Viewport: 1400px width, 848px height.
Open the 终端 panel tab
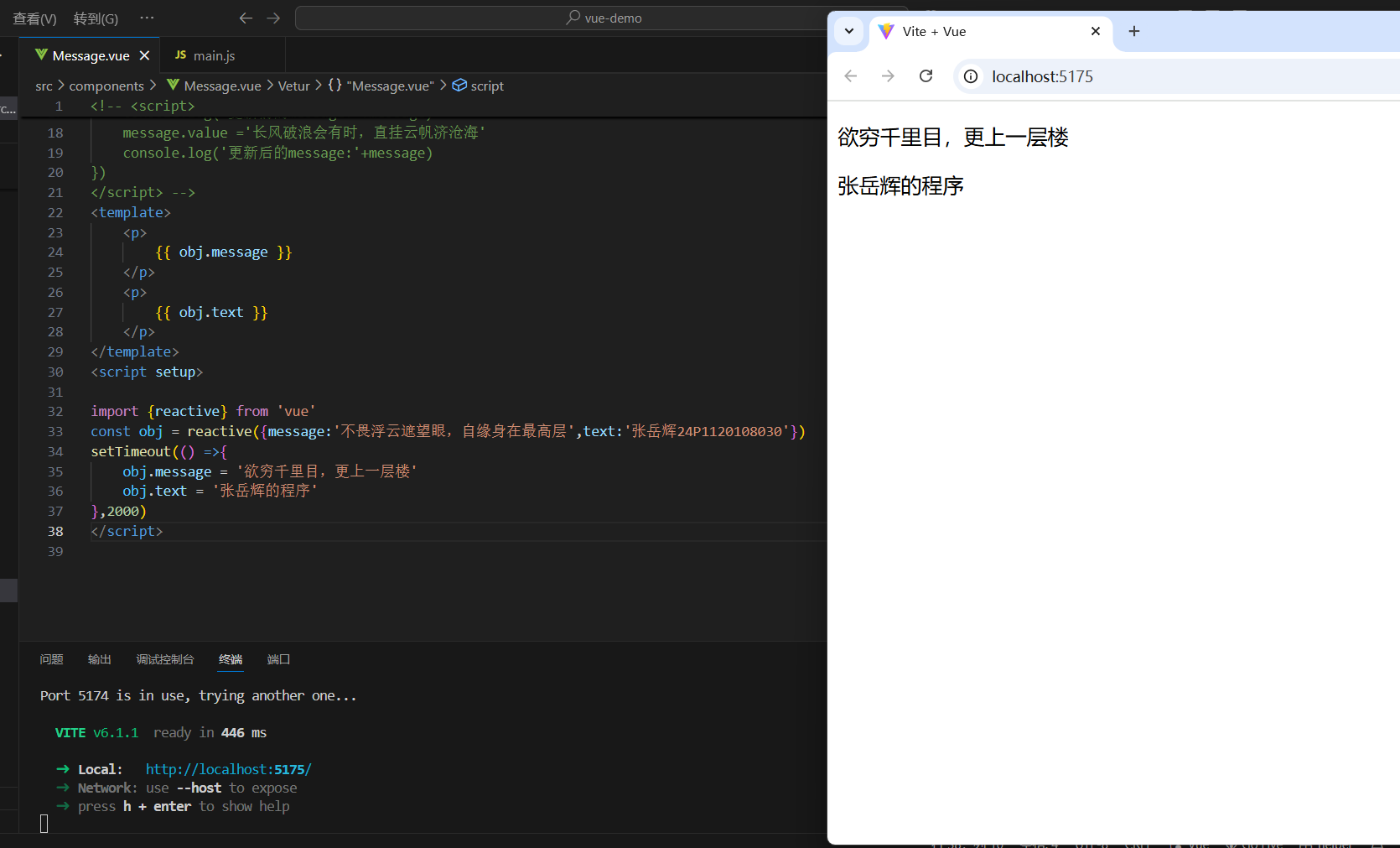tap(231, 659)
